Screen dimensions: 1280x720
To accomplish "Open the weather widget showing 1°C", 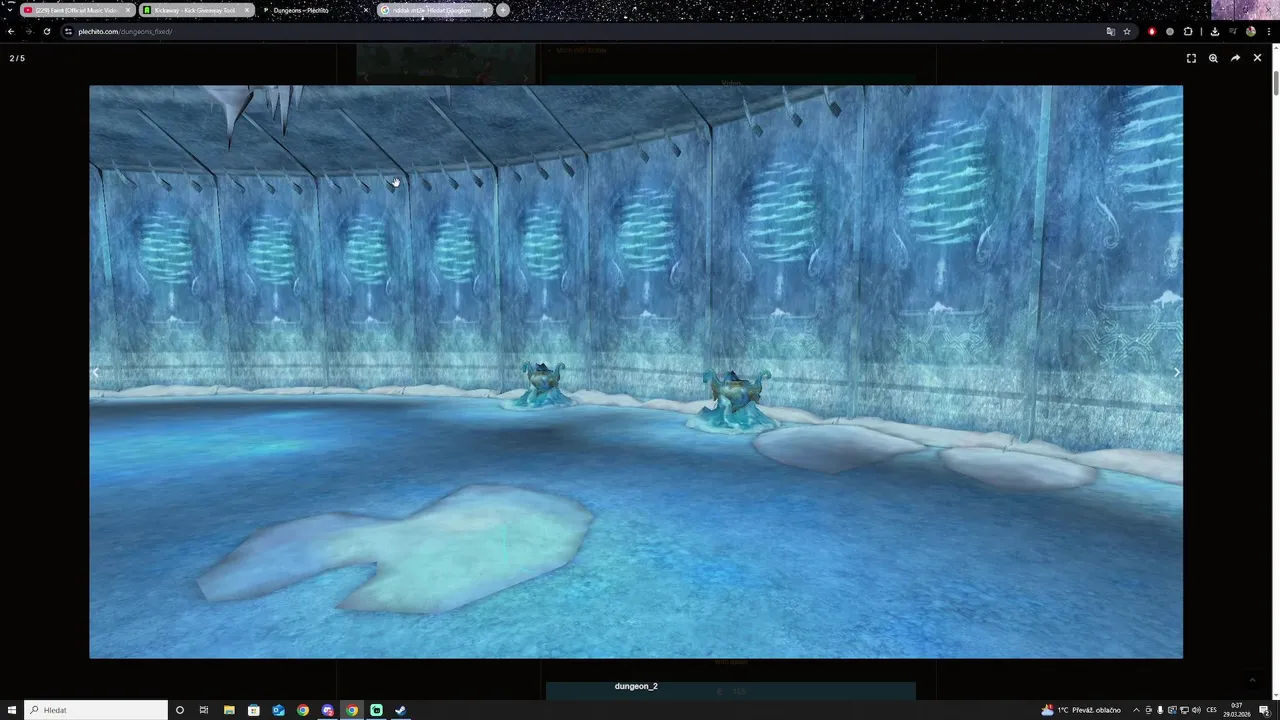I will (1081, 710).
